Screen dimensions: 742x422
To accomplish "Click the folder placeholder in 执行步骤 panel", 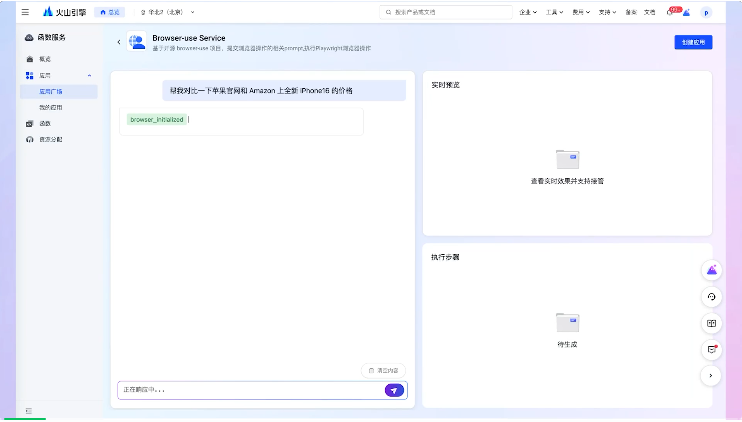I will [567, 323].
